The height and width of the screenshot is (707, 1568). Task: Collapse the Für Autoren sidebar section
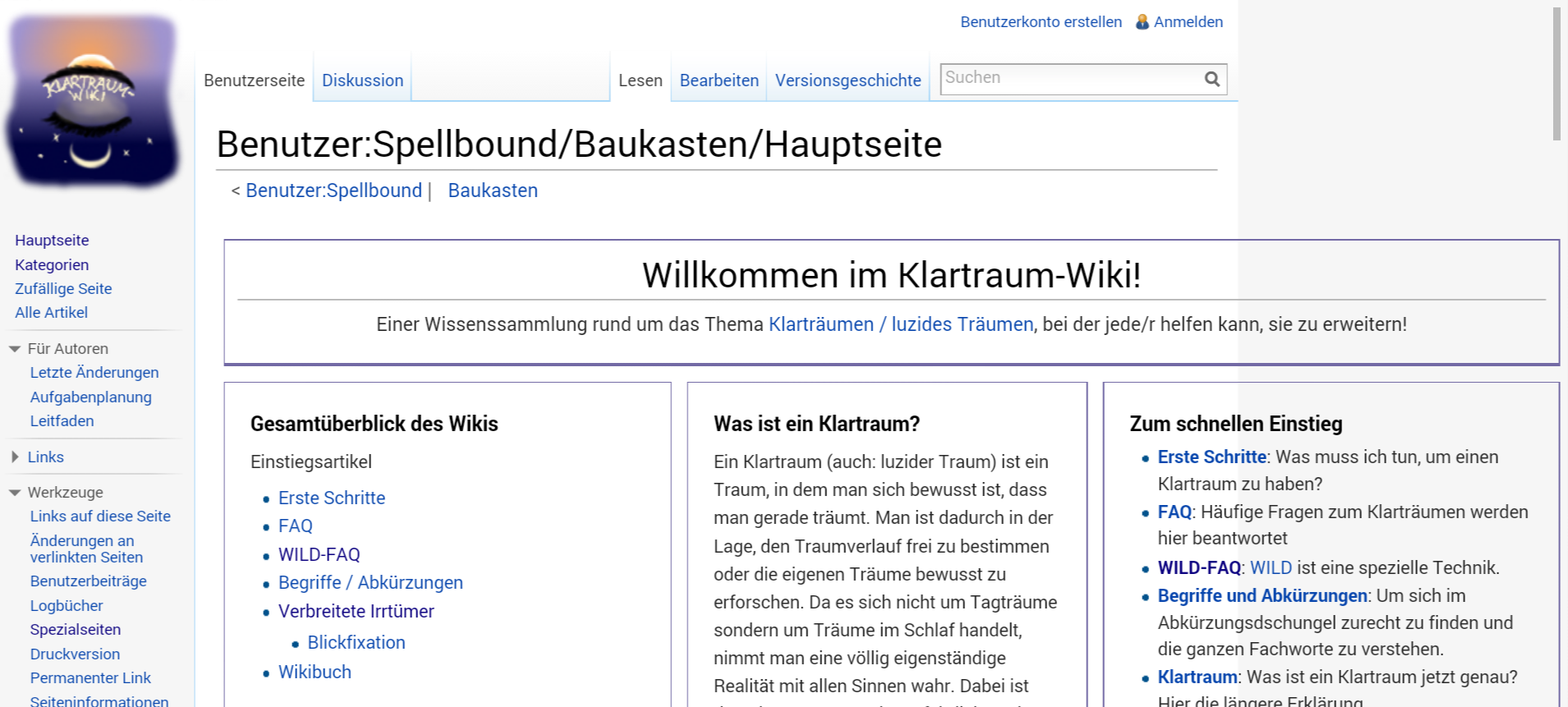click(15, 349)
